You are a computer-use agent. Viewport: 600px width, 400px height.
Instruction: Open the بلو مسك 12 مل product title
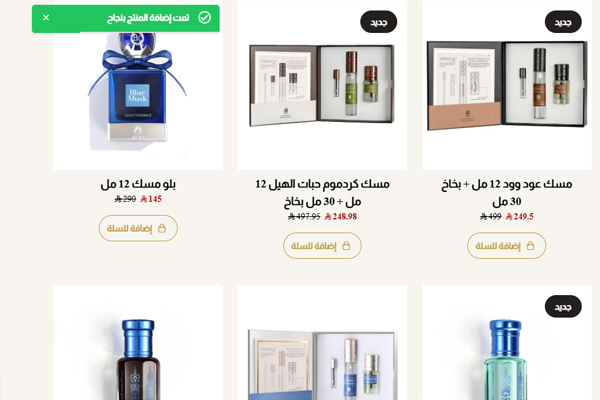[138, 184]
